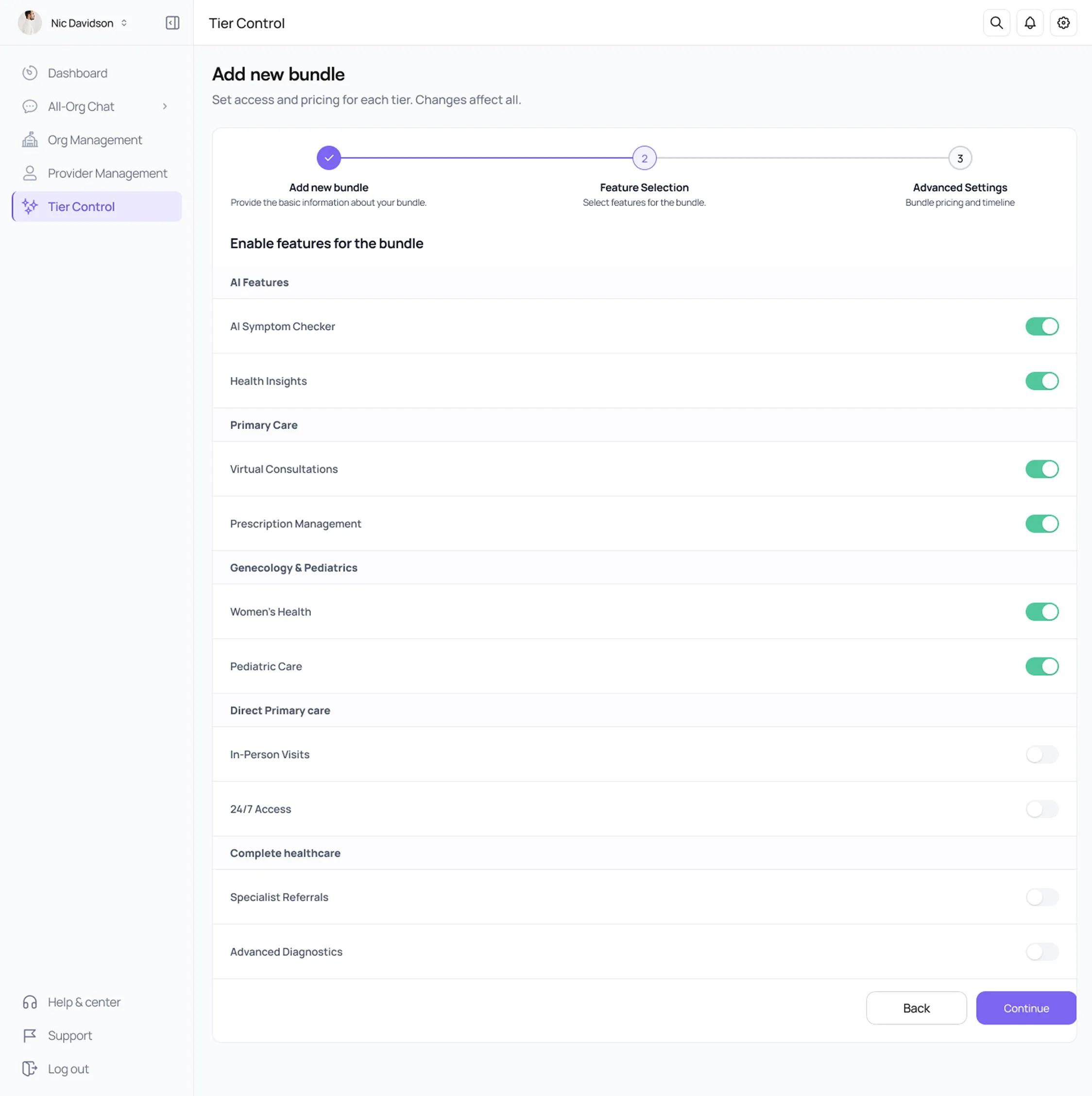1092x1096 pixels.
Task: Click the Log out door icon
Action: click(30, 1069)
